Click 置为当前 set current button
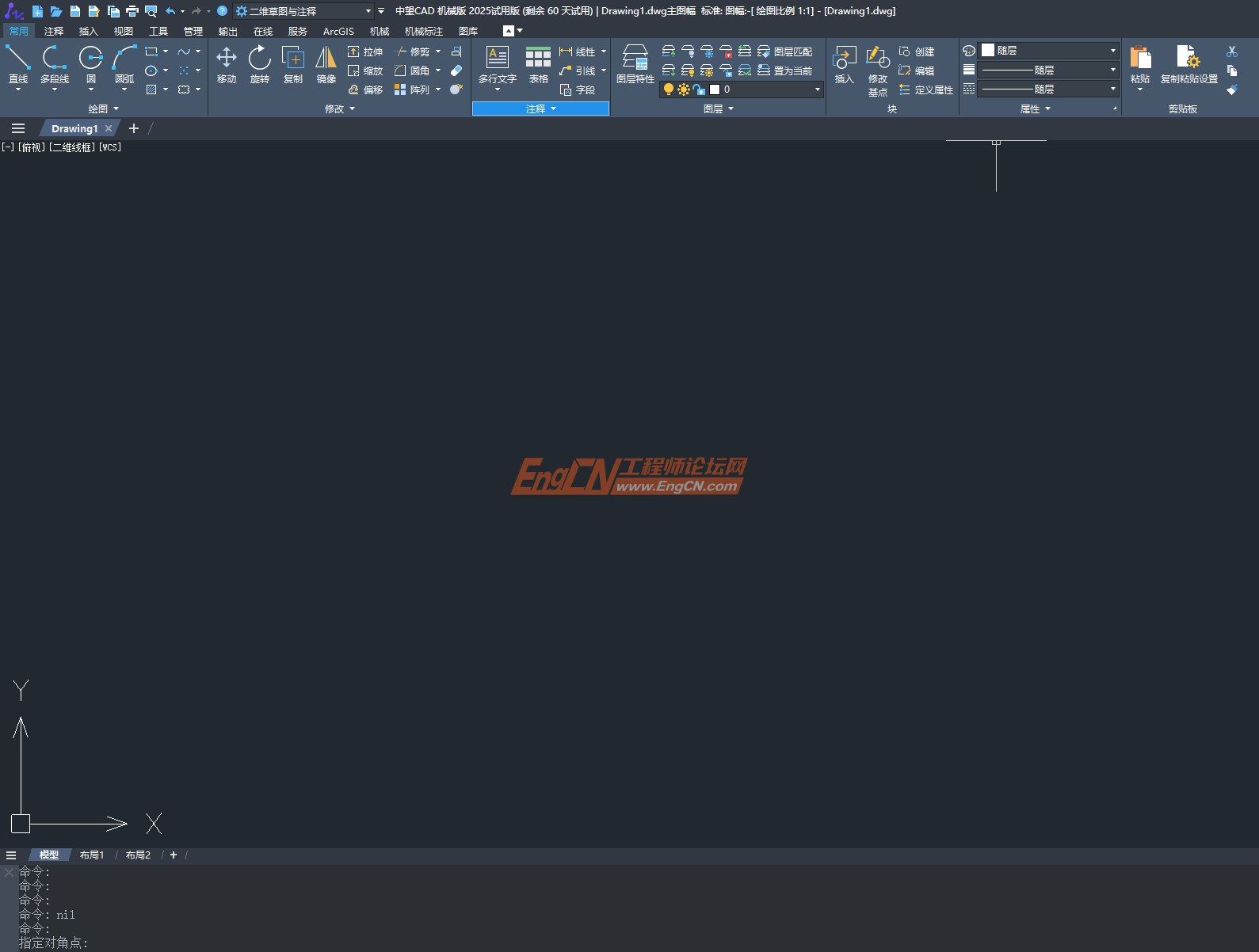 [x=785, y=70]
